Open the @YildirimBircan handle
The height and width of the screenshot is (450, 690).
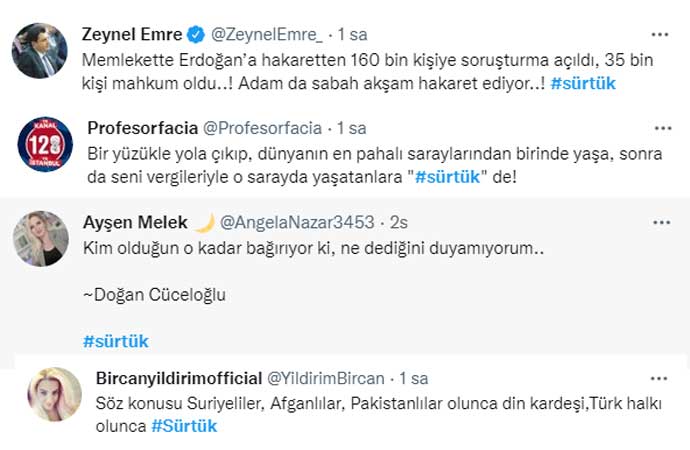(325, 379)
